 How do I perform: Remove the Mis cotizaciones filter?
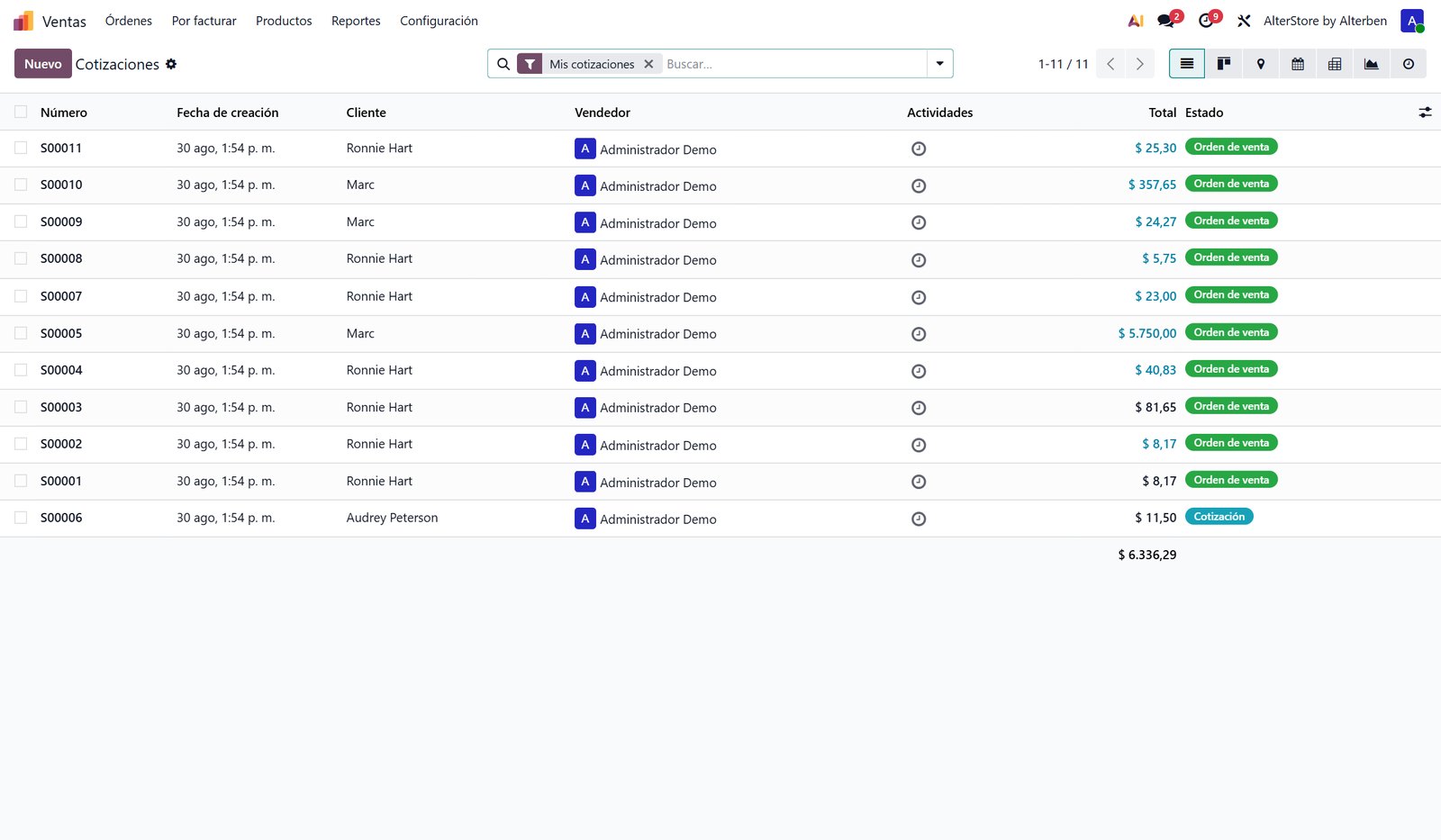tap(648, 64)
